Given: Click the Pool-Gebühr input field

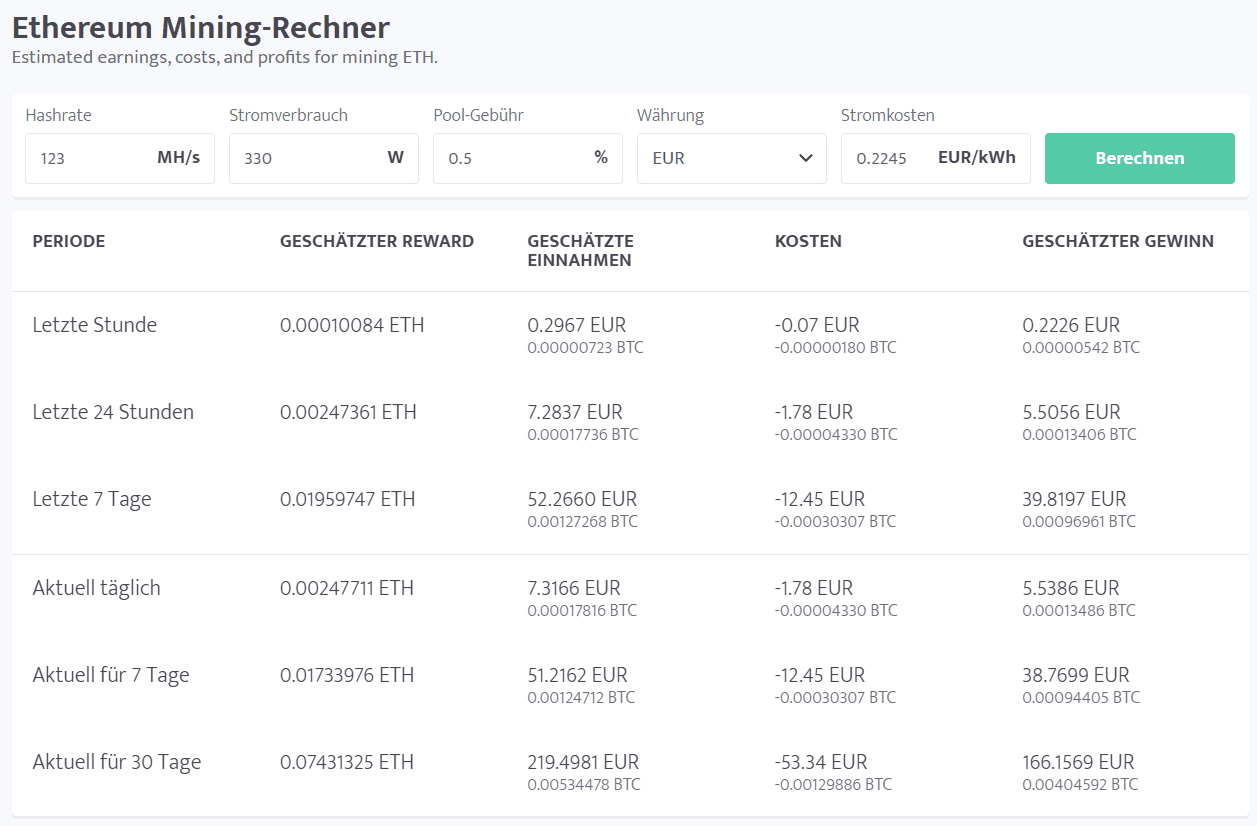Looking at the screenshot, I should point(527,158).
